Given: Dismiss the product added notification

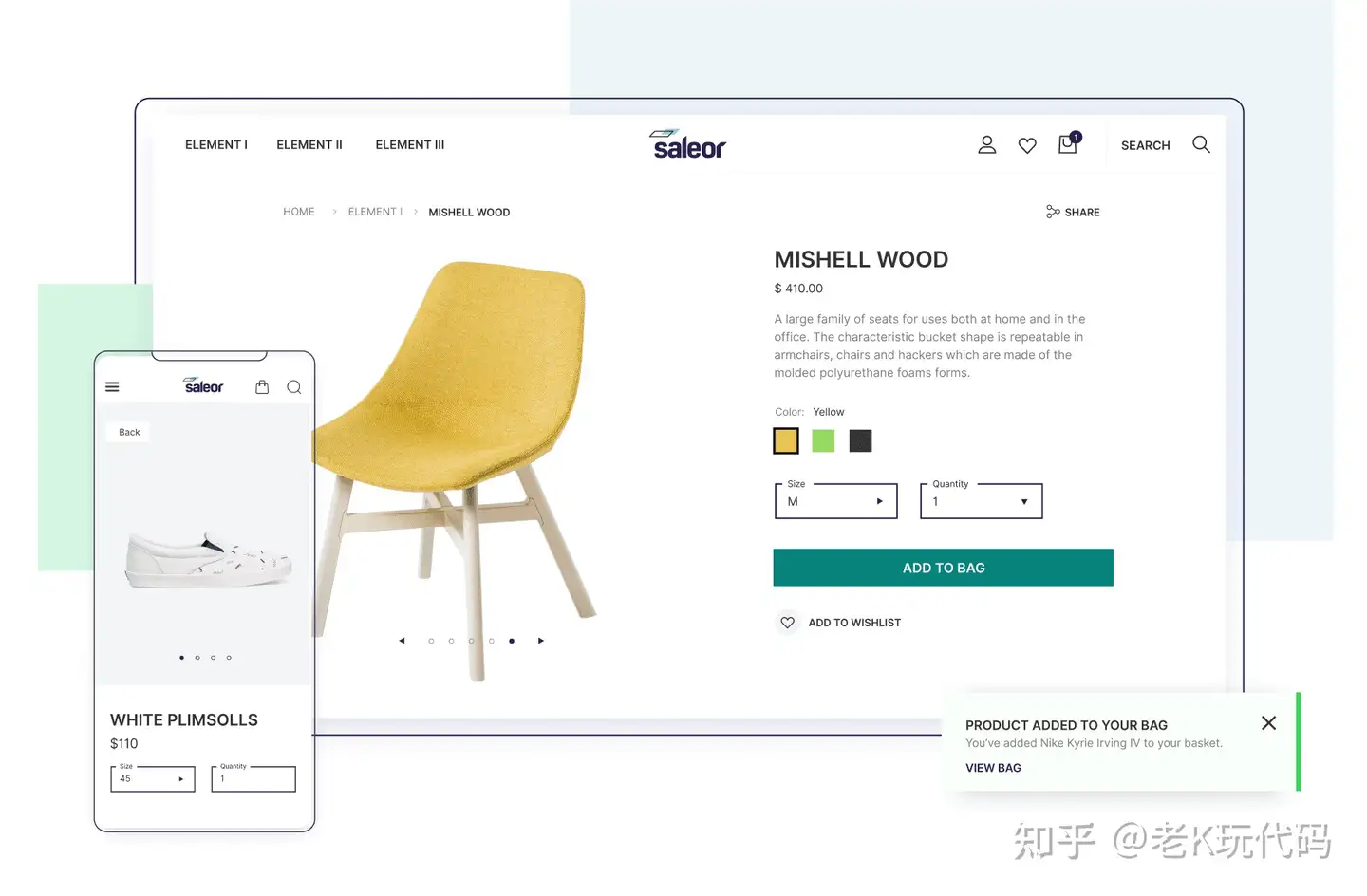Looking at the screenshot, I should (x=1268, y=723).
